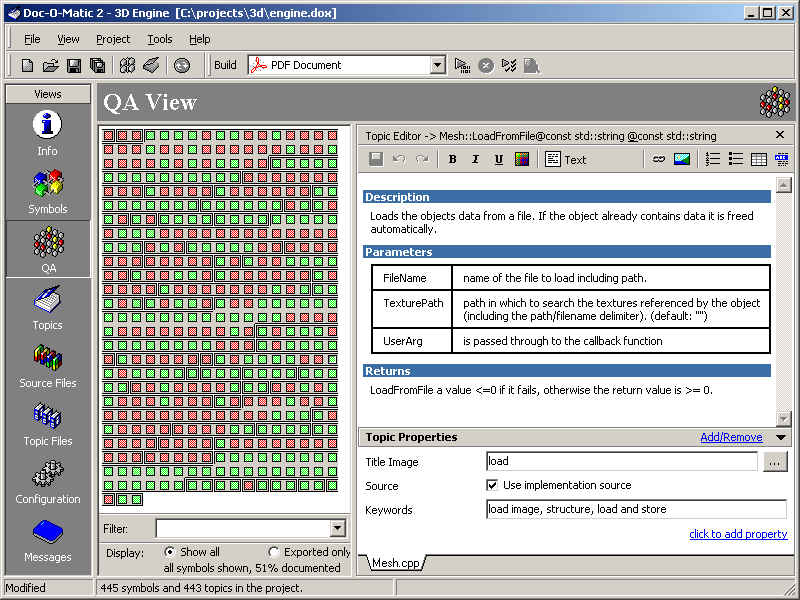Show the Messages view
This screenshot has height=600, width=800.
[x=47, y=540]
